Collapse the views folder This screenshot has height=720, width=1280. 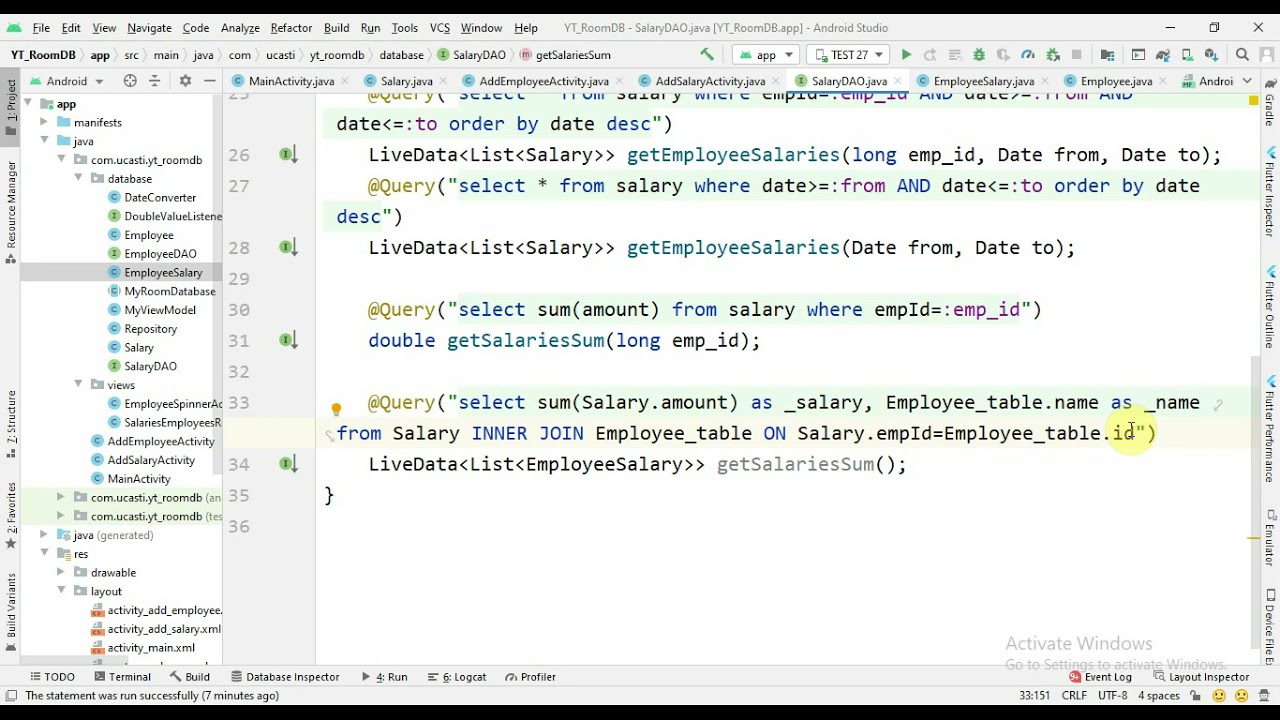click(78, 385)
